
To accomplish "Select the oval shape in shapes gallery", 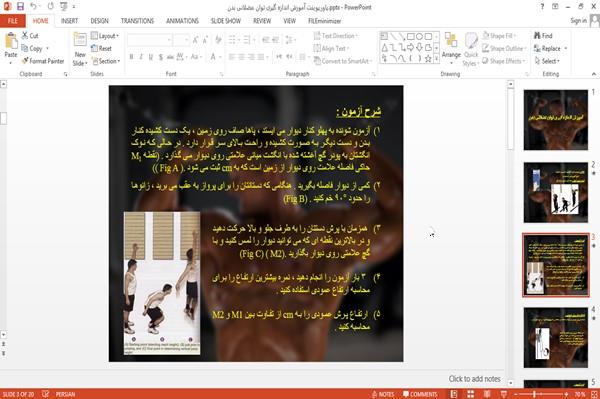I will click(419, 36).
